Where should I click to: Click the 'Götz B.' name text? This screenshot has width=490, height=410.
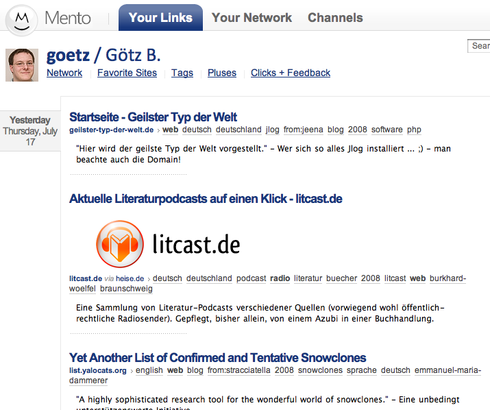pos(133,55)
